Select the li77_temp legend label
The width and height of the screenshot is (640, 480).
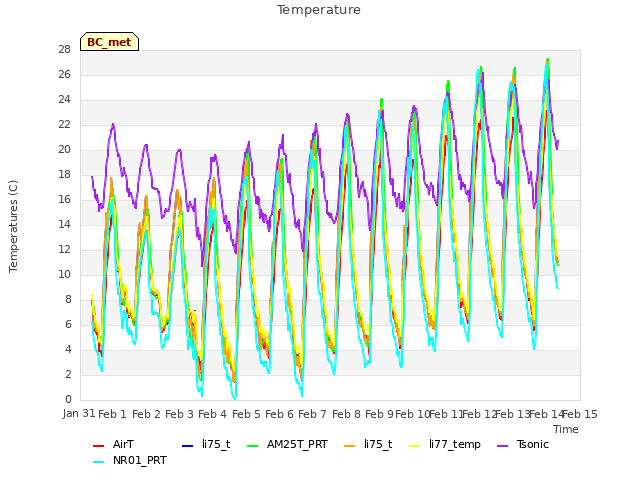pos(455,445)
